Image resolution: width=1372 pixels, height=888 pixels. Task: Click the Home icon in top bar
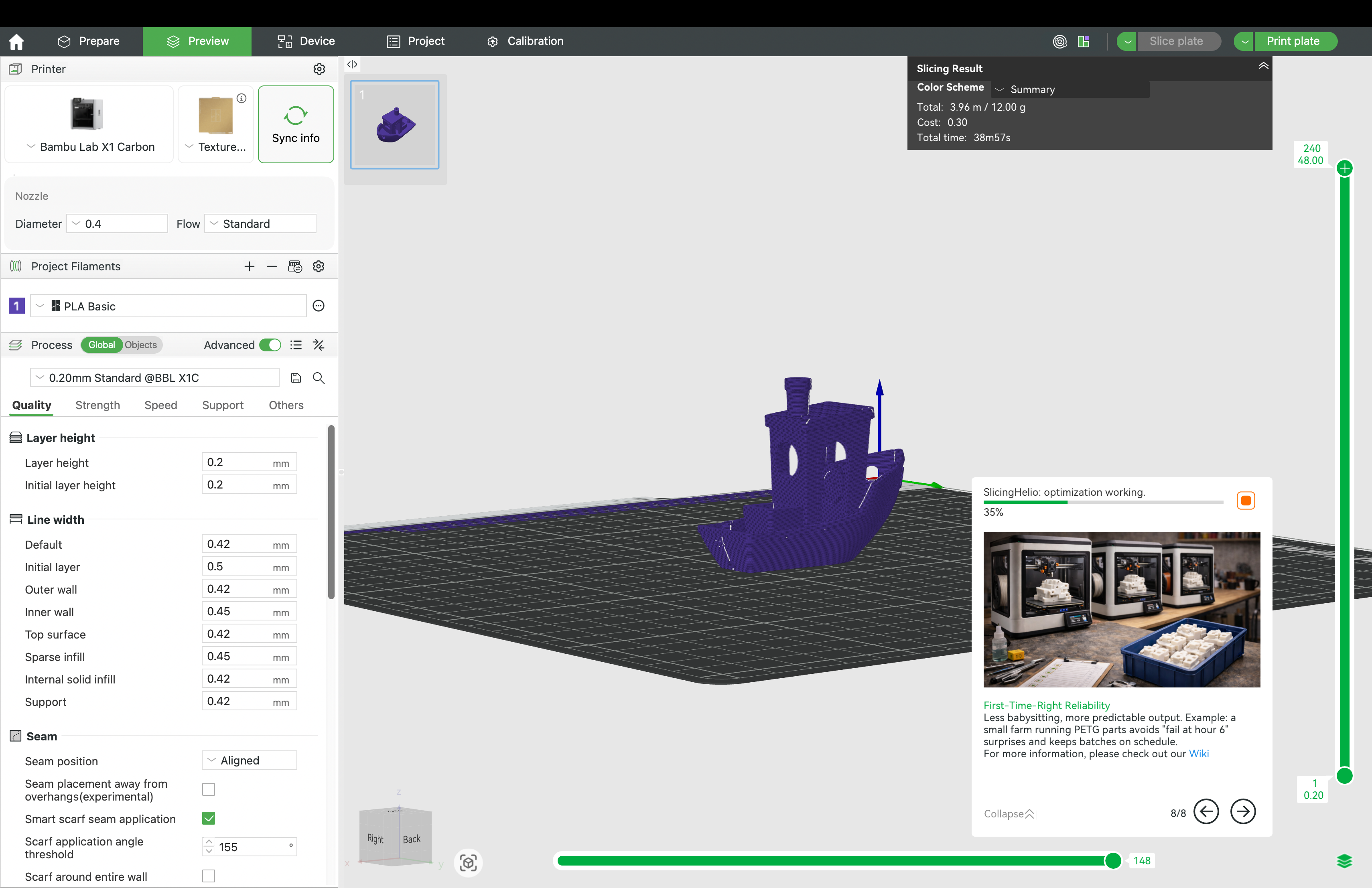pos(16,41)
